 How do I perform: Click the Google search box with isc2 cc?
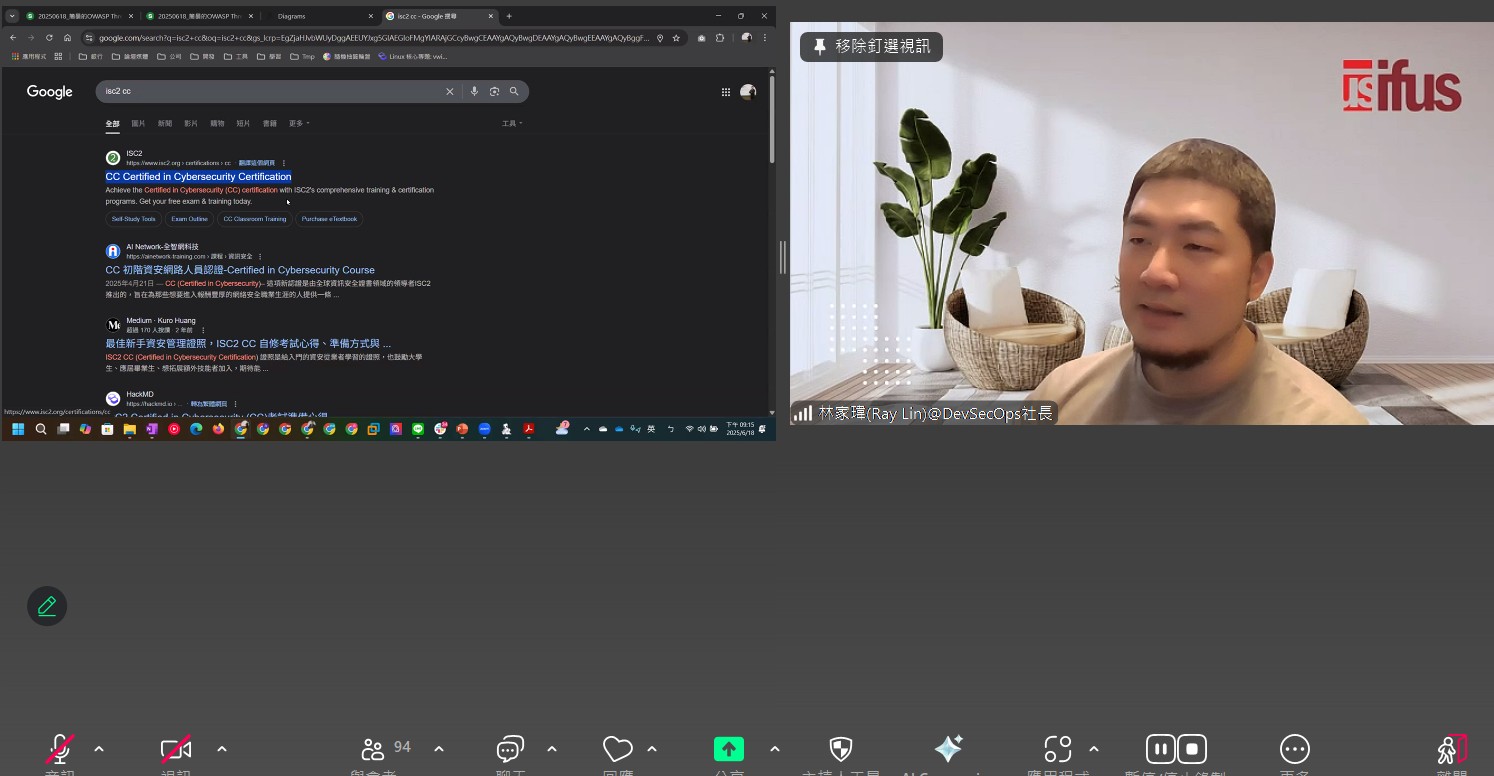(x=270, y=91)
